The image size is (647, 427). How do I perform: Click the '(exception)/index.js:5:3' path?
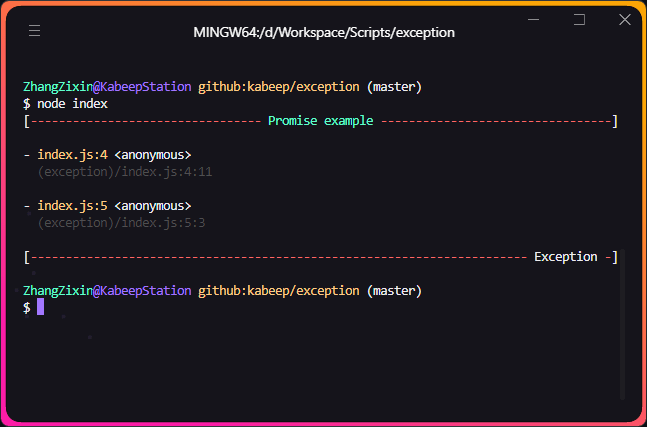(x=121, y=223)
